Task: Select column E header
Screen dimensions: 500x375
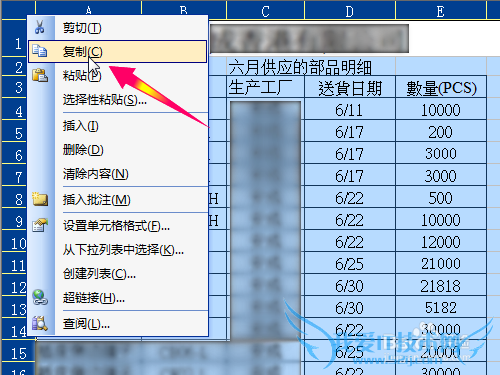Action: pyautogui.click(x=441, y=10)
